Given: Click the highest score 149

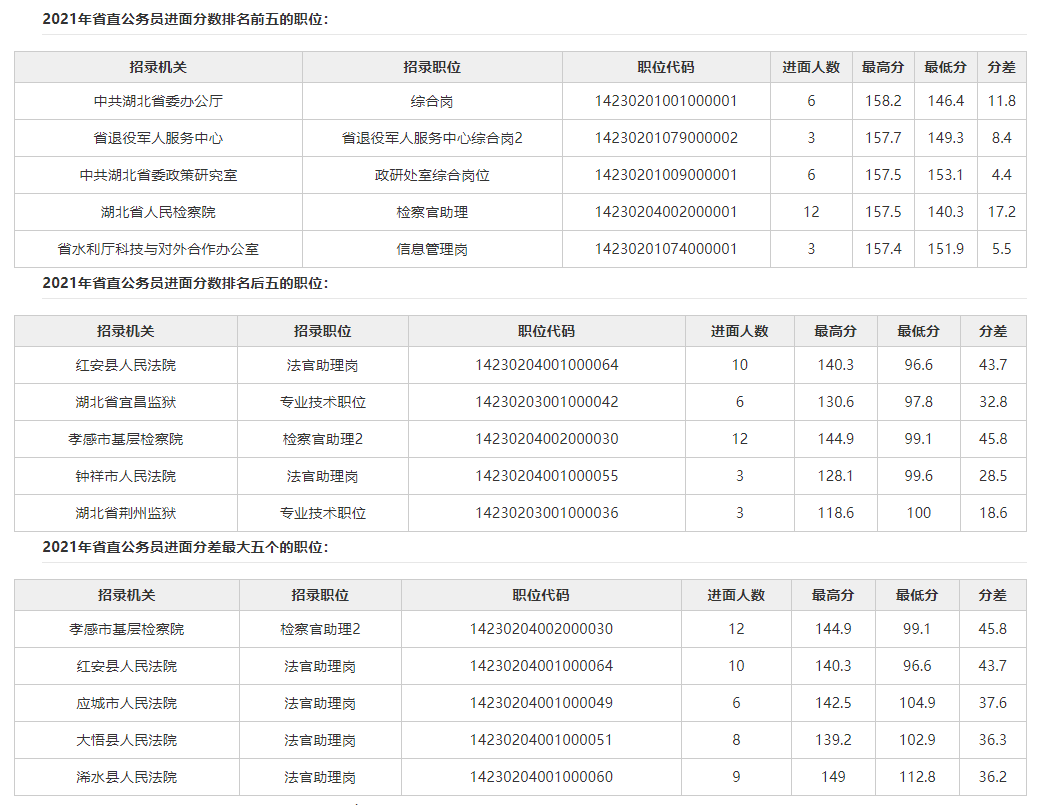Looking at the screenshot, I should [833, 777].
